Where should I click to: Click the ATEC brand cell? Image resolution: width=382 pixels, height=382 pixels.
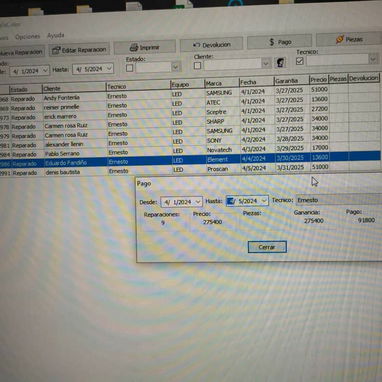222,102
